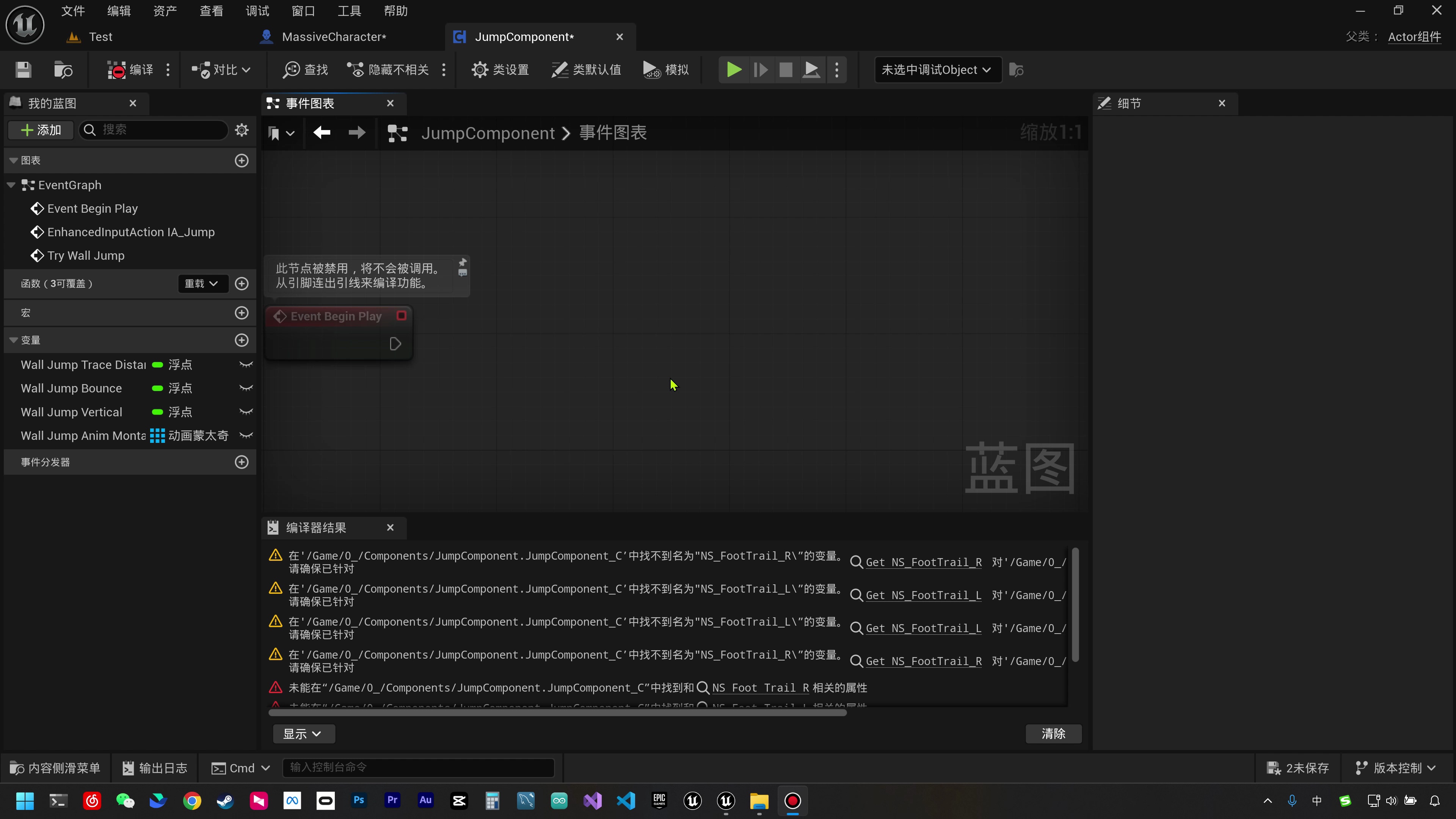1456x819 pixels.
Task: Collapse the EventGraph tree node
Action: (x=11, y=185)
